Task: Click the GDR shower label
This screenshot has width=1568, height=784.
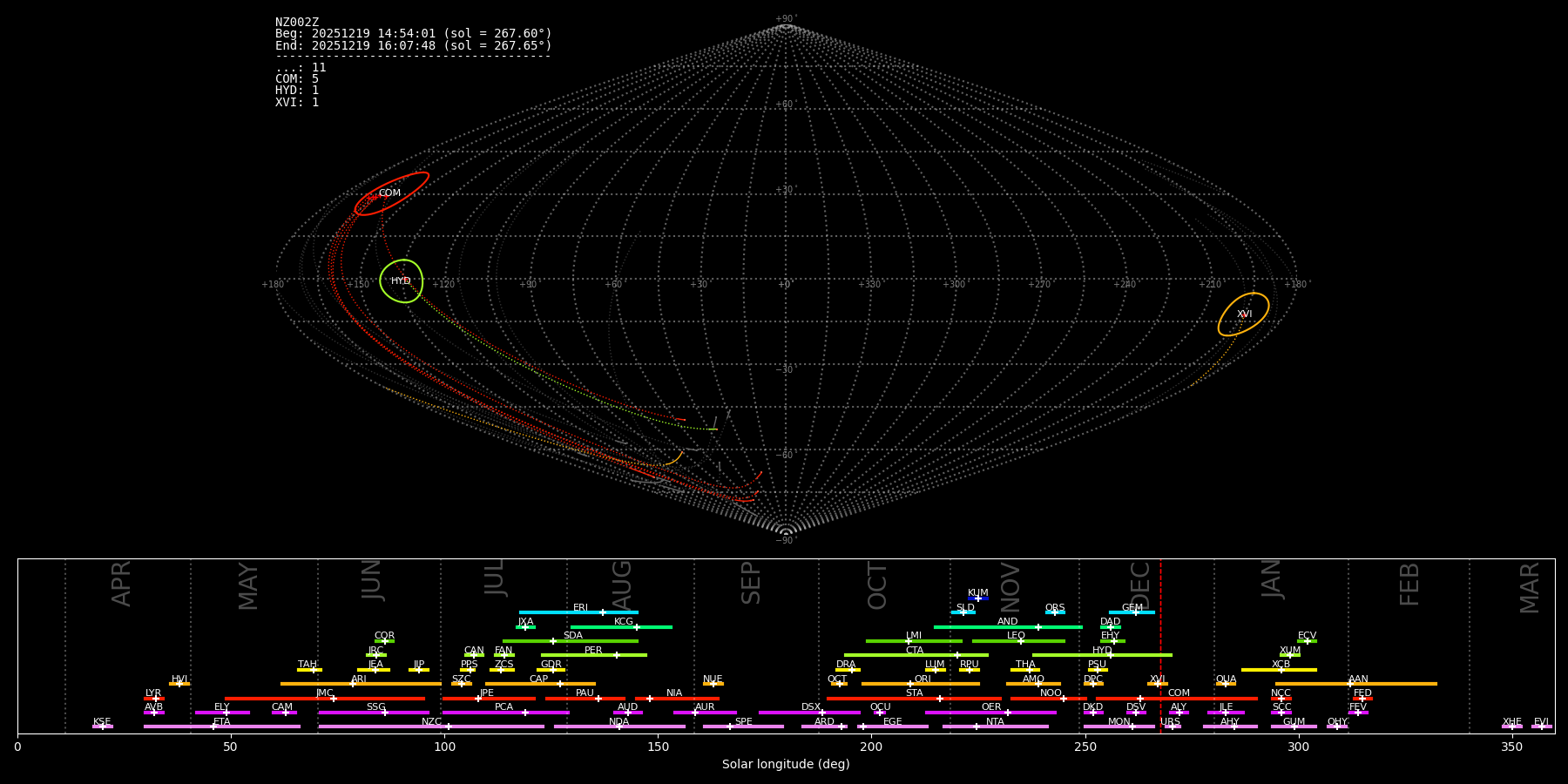Action: tap(551, 665)
